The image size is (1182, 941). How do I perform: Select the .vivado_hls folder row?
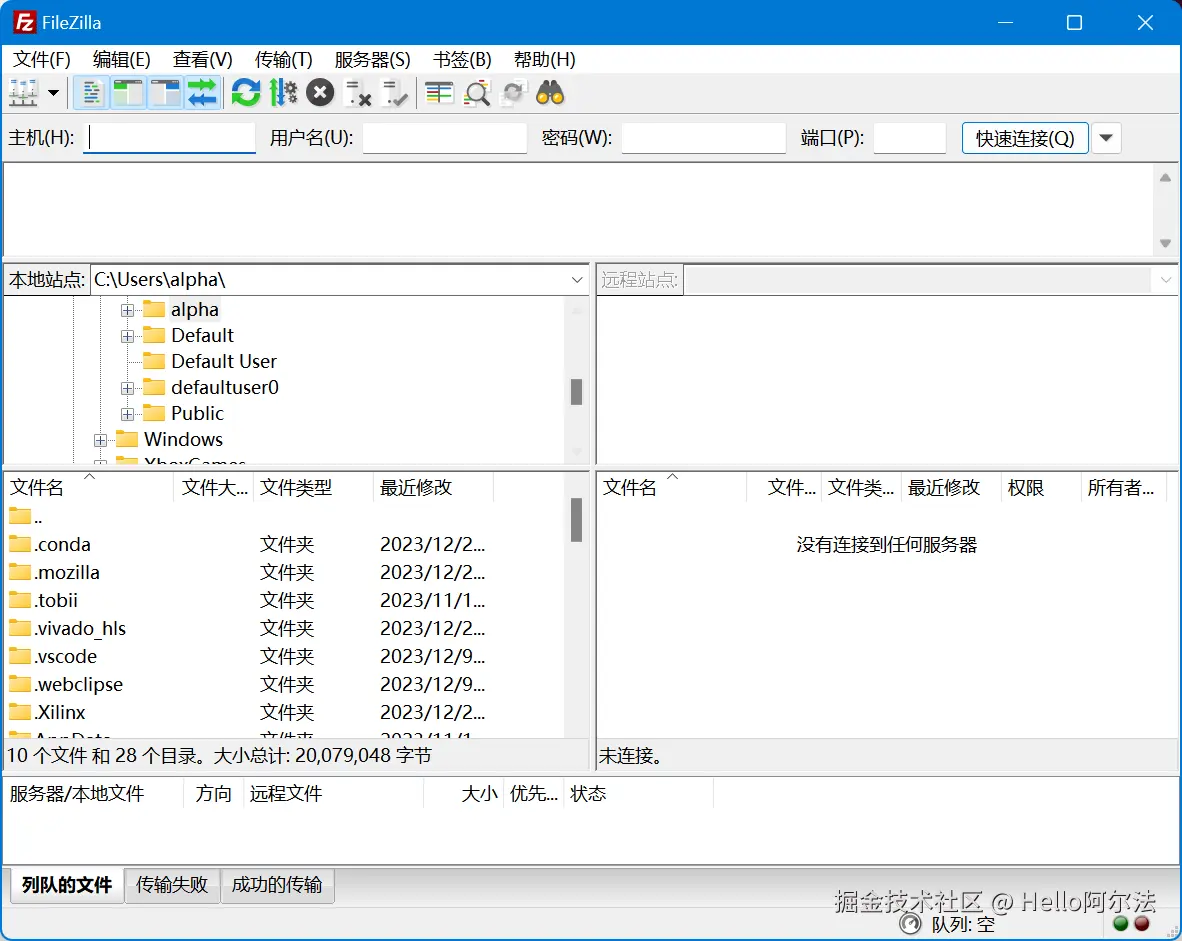pos(285,628)
